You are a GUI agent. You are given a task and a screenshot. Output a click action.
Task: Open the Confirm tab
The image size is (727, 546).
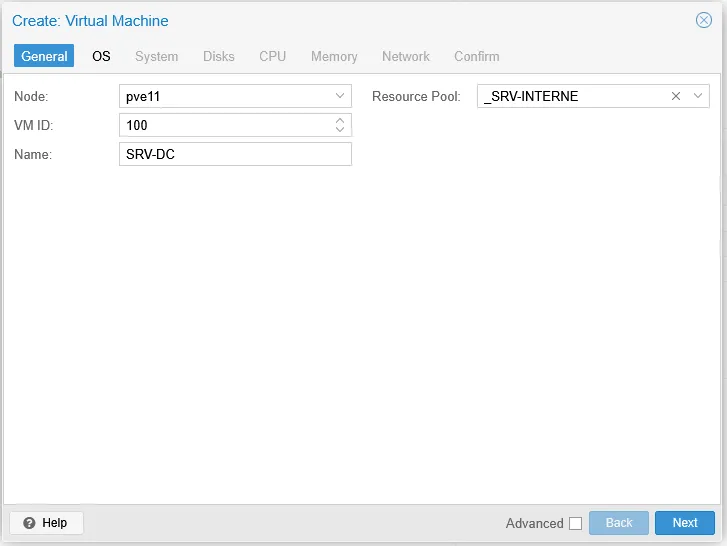point(476,56)
